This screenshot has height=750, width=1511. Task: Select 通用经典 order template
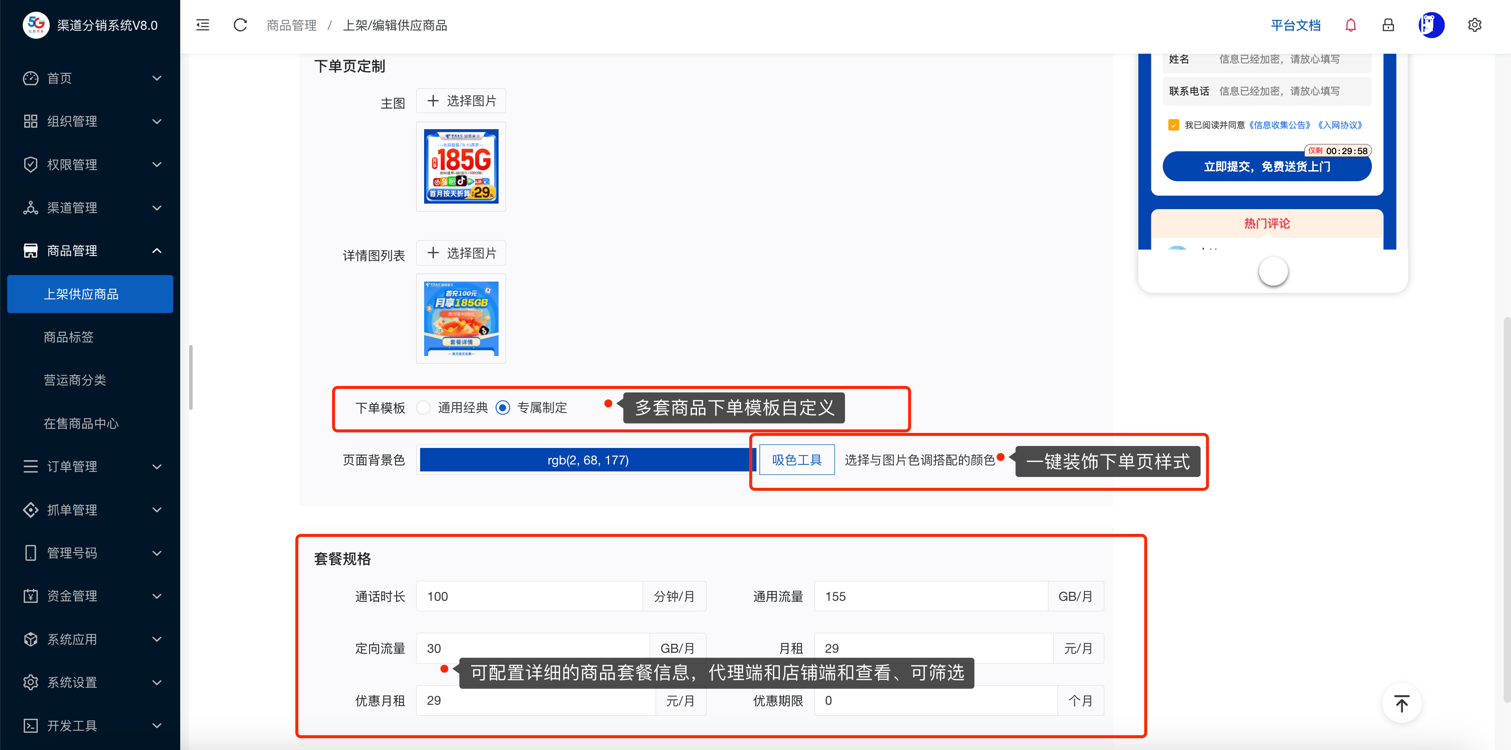point(424,408)
